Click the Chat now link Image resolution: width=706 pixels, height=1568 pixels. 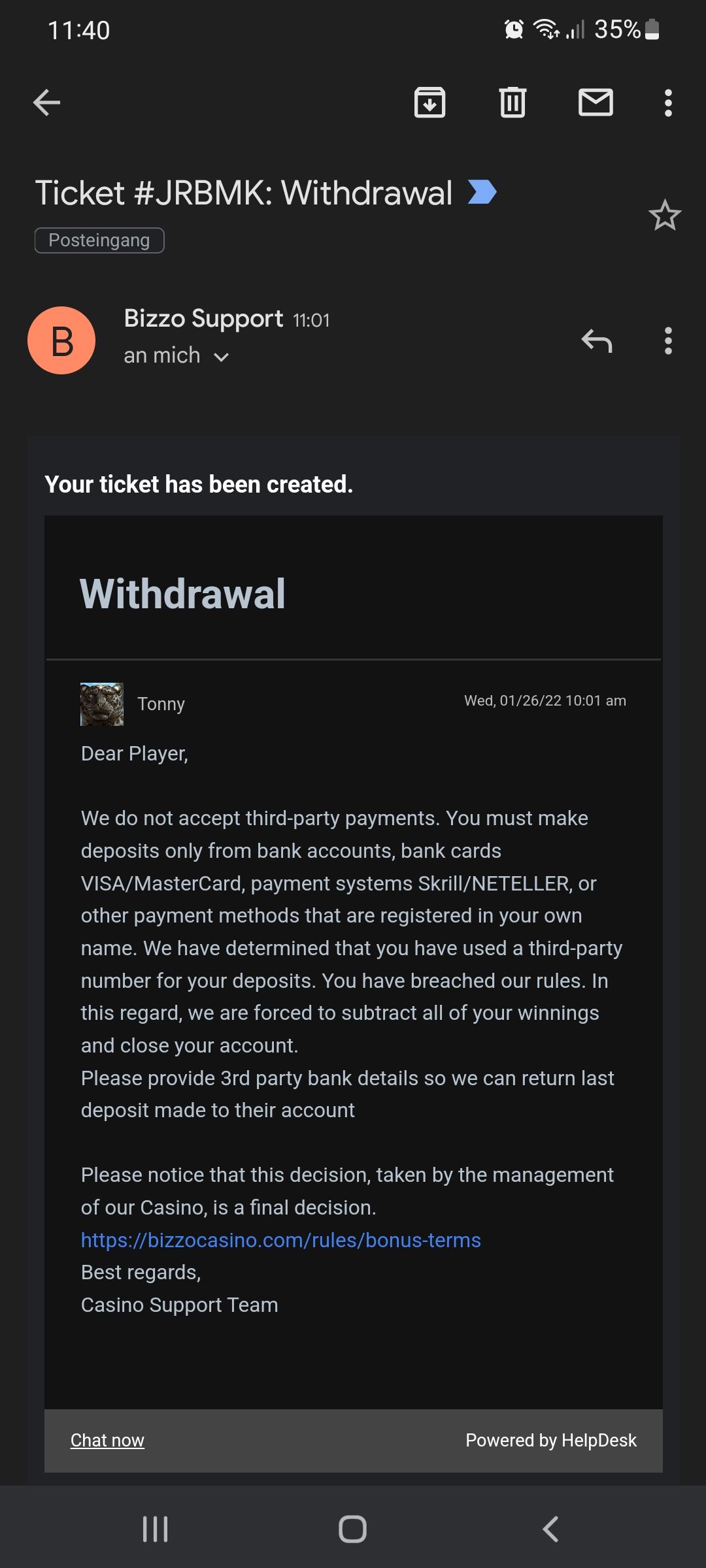click(107, 1440)
